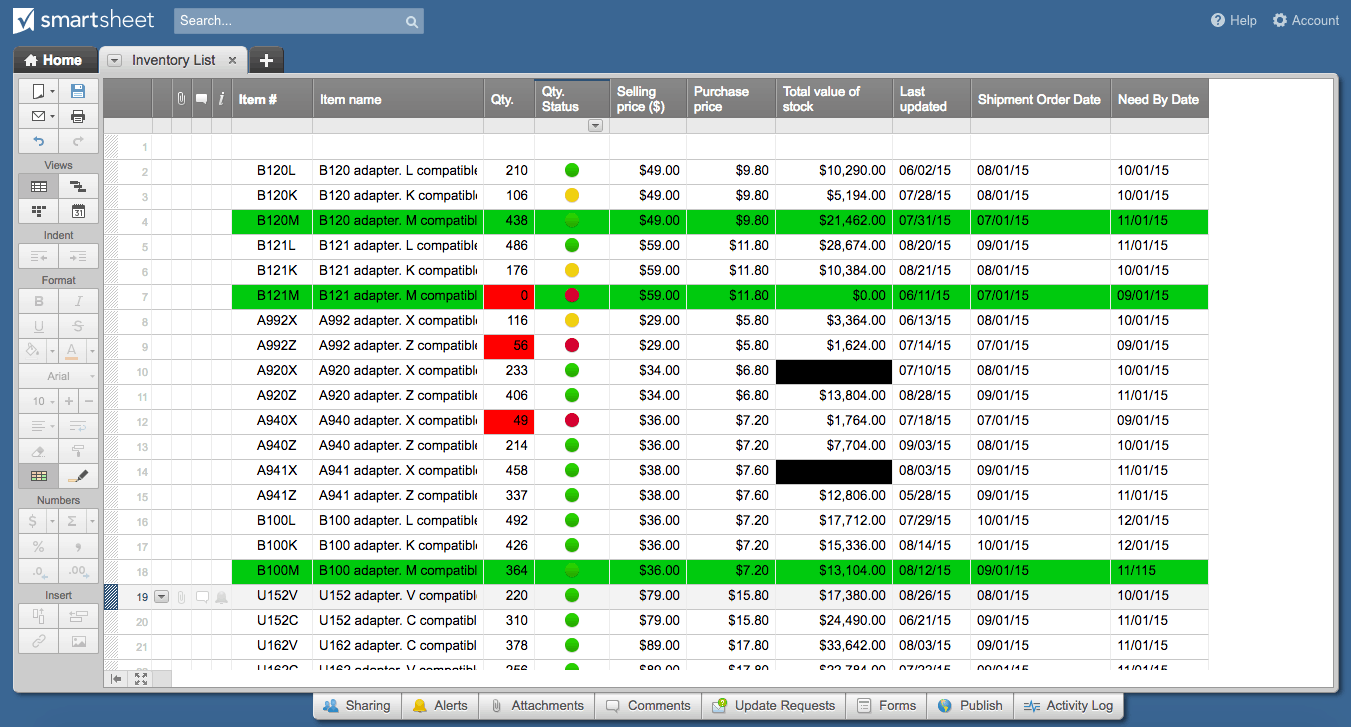Open the Sharing panel
1351x727 pixels.
357,705
